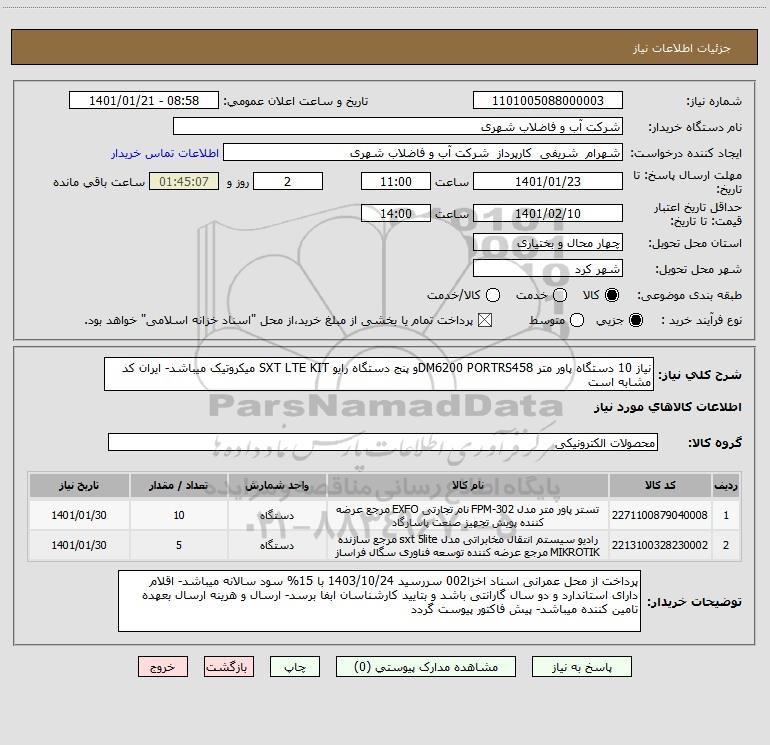This screenshot has width=770, height=745.
Task: Click the 'نام کالا' column header
Action: coord(468,485)
